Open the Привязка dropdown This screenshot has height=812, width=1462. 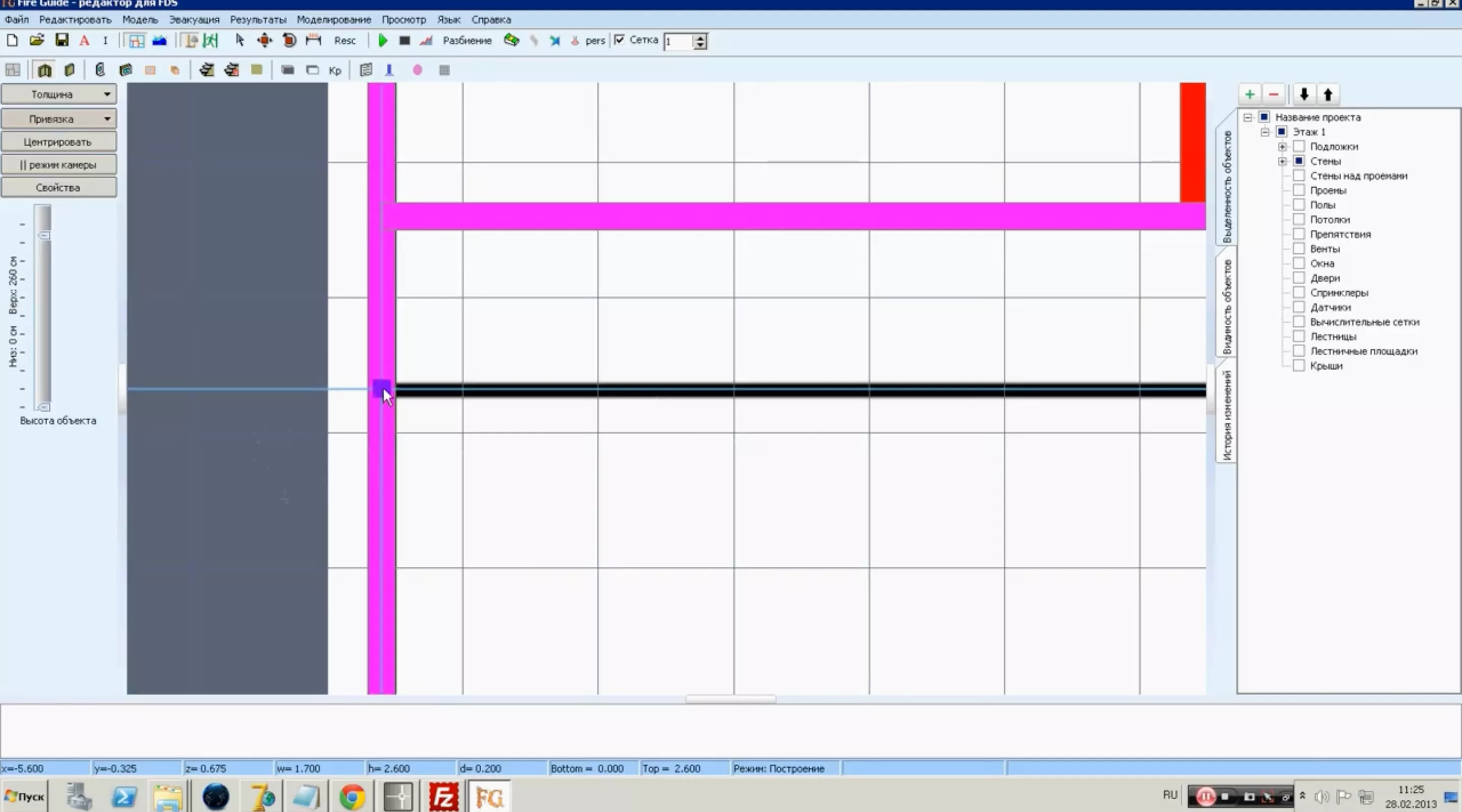59,119
